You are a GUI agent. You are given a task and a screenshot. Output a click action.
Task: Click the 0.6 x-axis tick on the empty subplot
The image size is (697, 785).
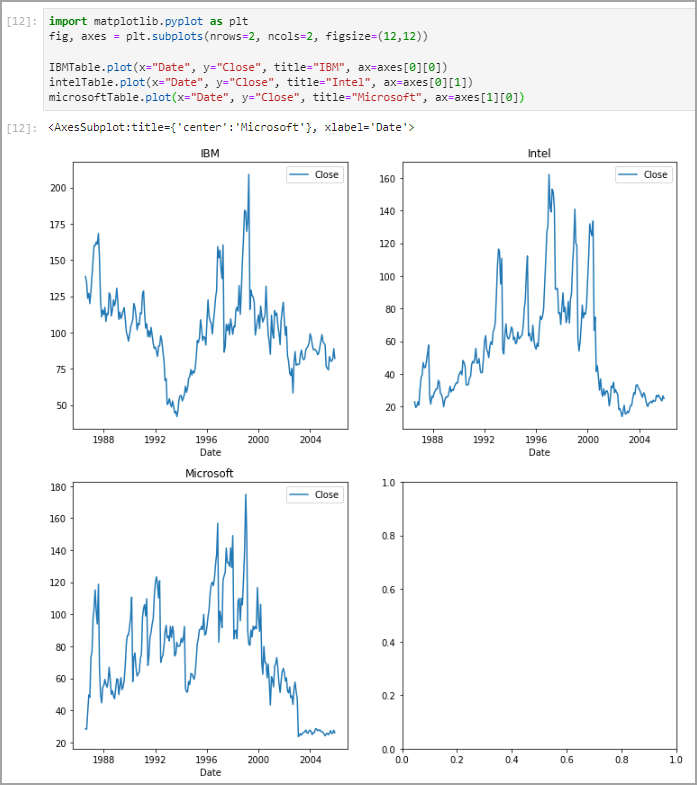click(567, 759)
